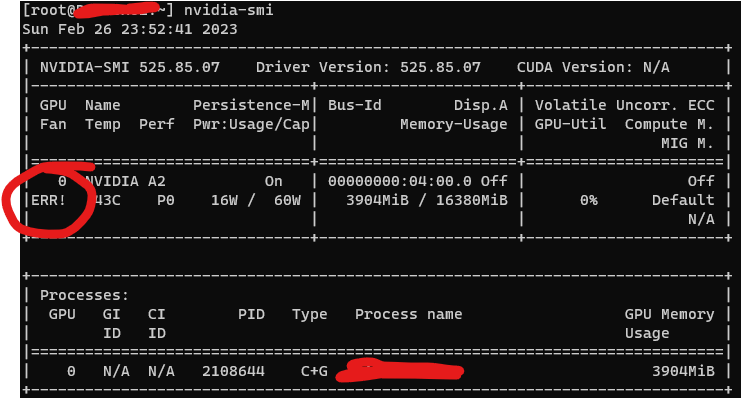Click the typed 'nvidia-smi' command
This screenshot has width=741, height=398.
pyautogui.click(x=229, y=10)
